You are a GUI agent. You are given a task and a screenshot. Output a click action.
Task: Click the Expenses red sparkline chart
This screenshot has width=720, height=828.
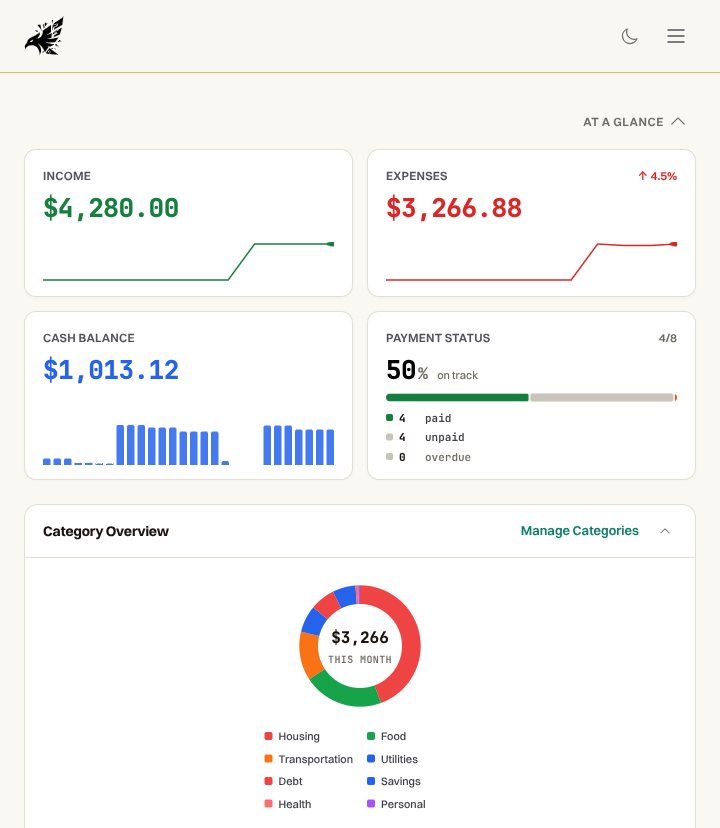531,261
